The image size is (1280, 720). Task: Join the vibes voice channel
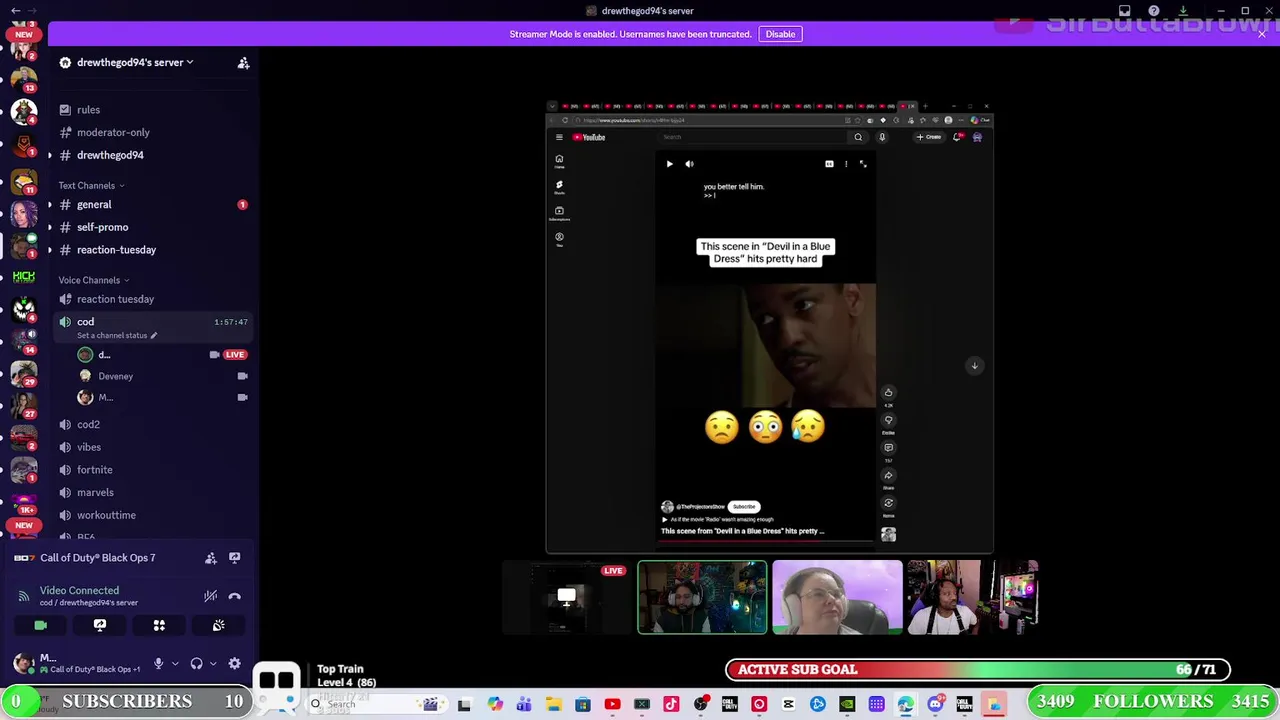pos(150,447)
